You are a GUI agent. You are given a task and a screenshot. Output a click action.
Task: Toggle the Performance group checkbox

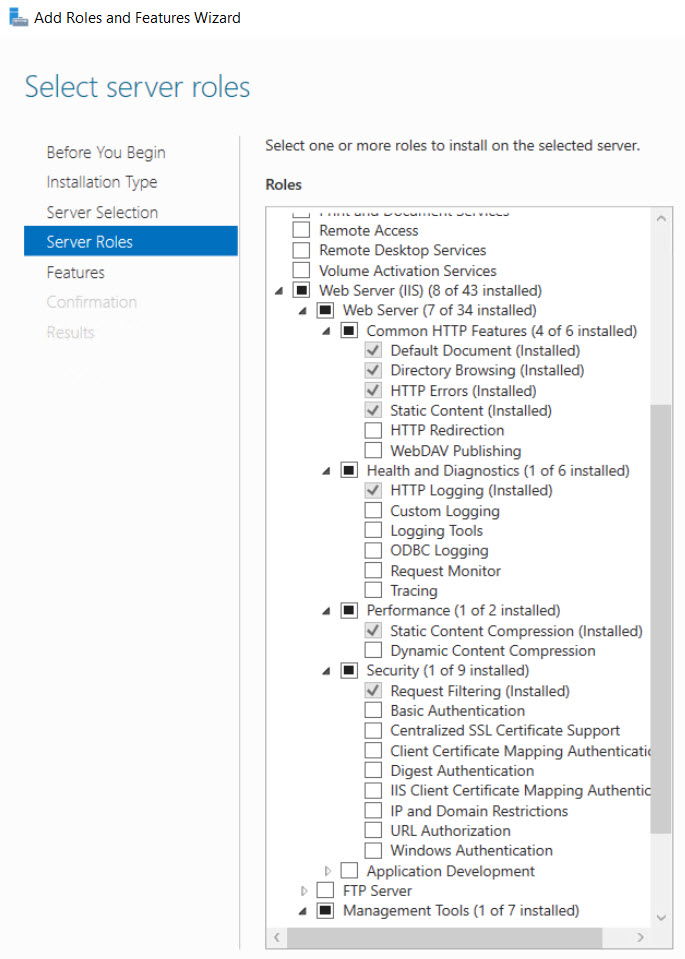(349, 610)
